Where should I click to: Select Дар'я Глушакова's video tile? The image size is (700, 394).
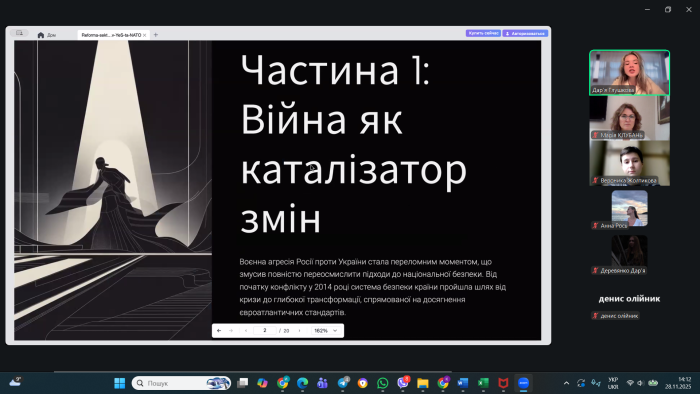click(629, 72)
